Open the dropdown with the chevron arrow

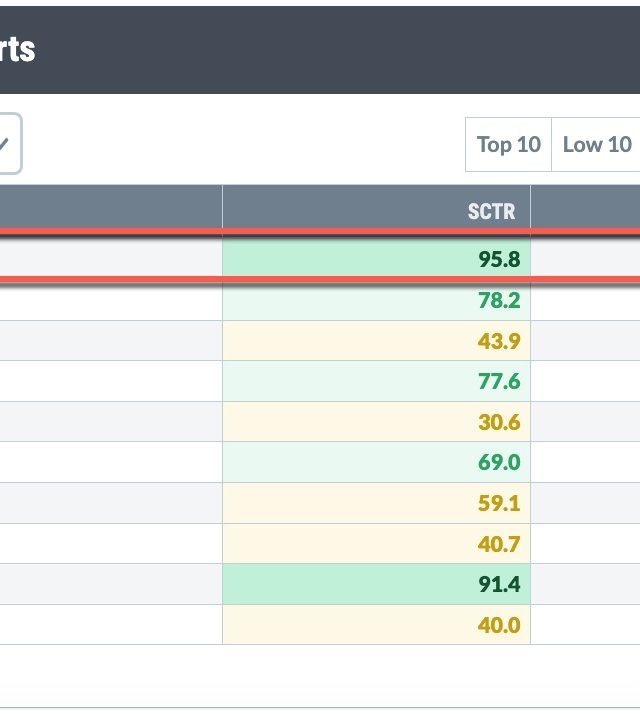(6, 144)
